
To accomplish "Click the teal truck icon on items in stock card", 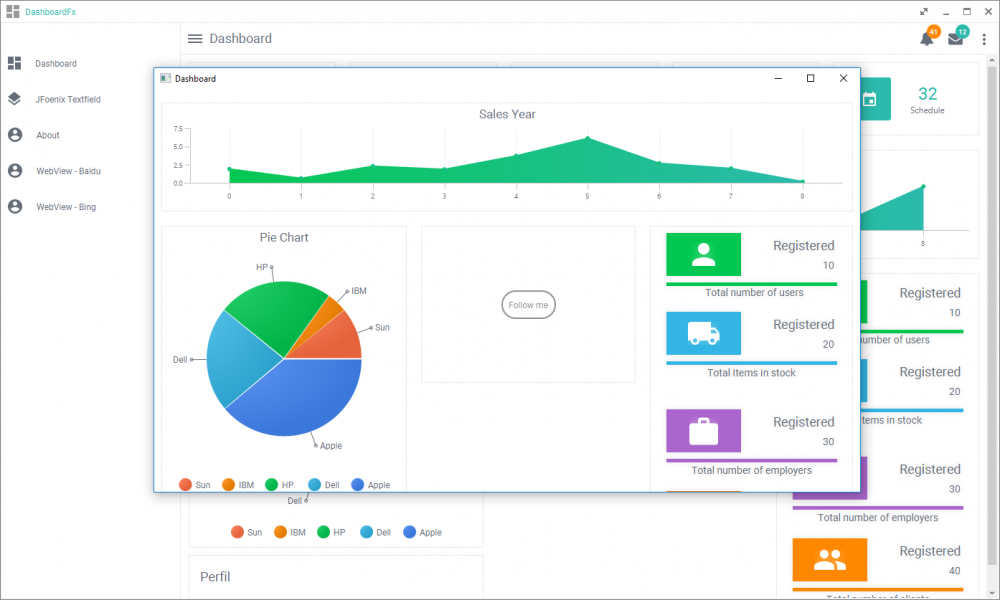I will pyautogui.click(x=703, y=333).
